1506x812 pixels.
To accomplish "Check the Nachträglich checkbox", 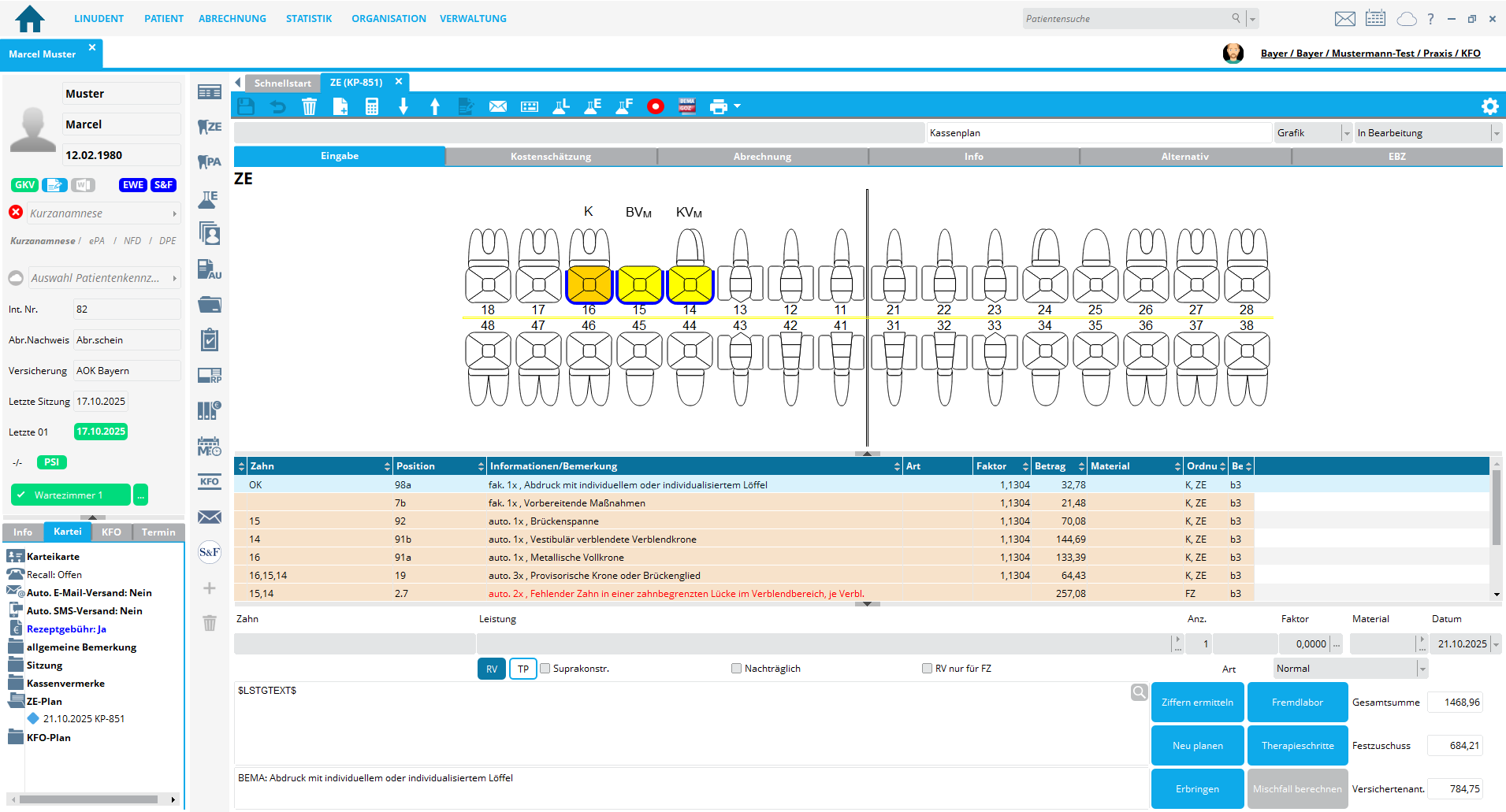I will click(736, 669).
